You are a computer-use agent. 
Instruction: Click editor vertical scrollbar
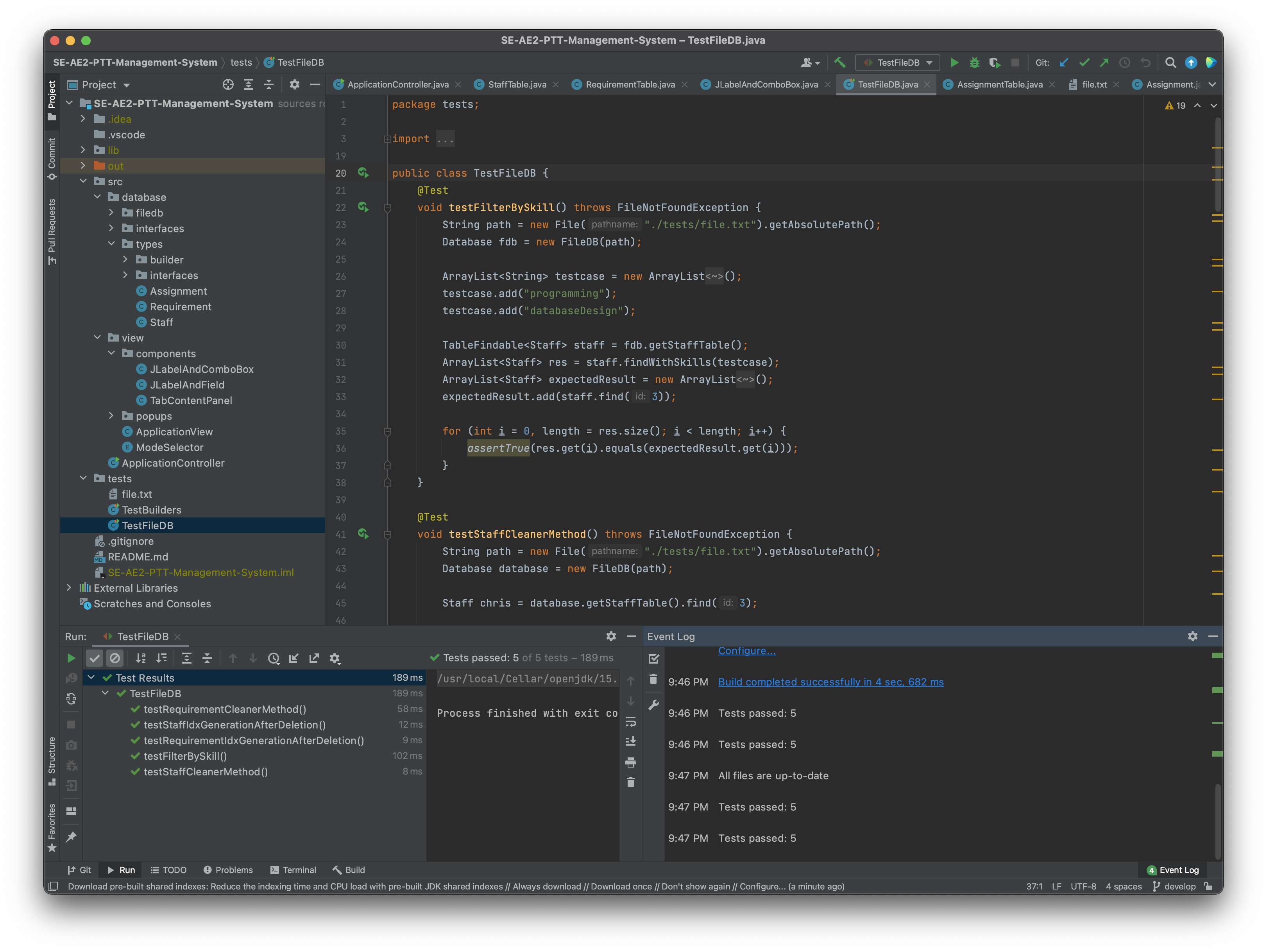tap(1218, 165)
